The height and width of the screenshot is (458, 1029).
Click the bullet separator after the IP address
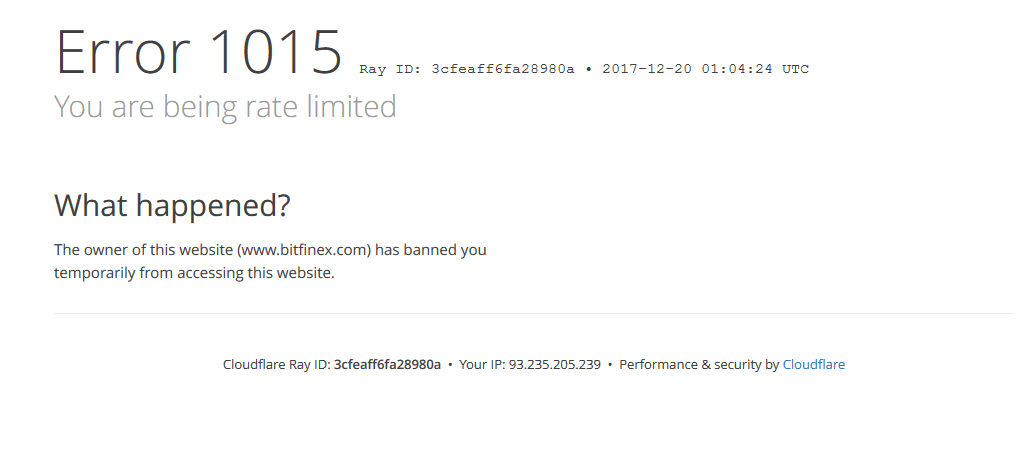tap(610, 365)
